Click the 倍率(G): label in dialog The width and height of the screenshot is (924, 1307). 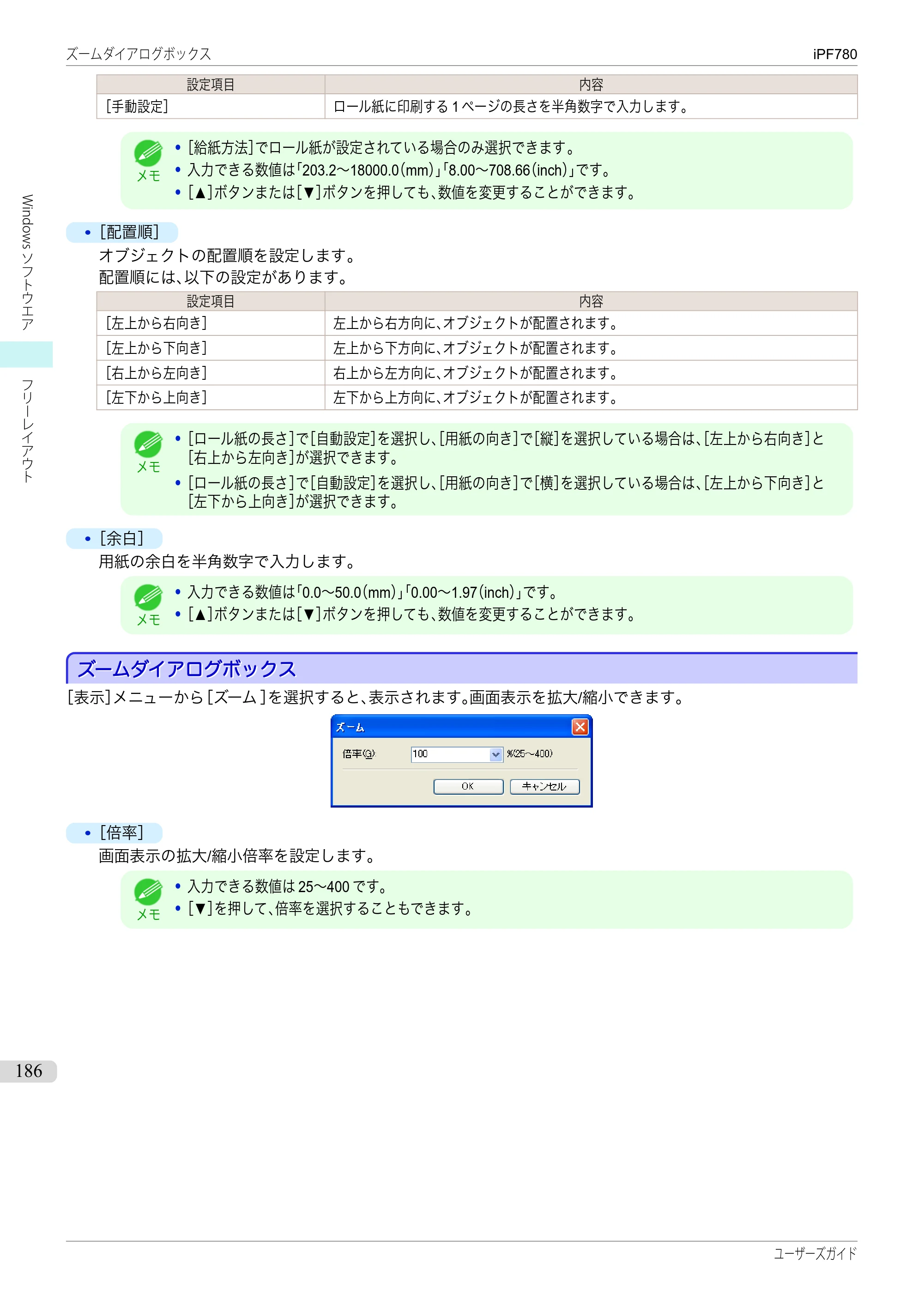point(359,754)
